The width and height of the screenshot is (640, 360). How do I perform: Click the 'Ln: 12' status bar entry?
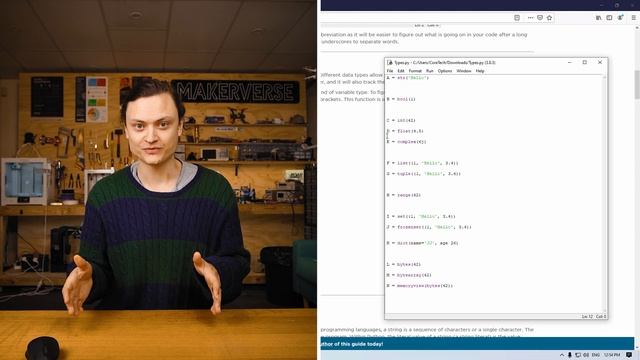click(x=587, y=316)
